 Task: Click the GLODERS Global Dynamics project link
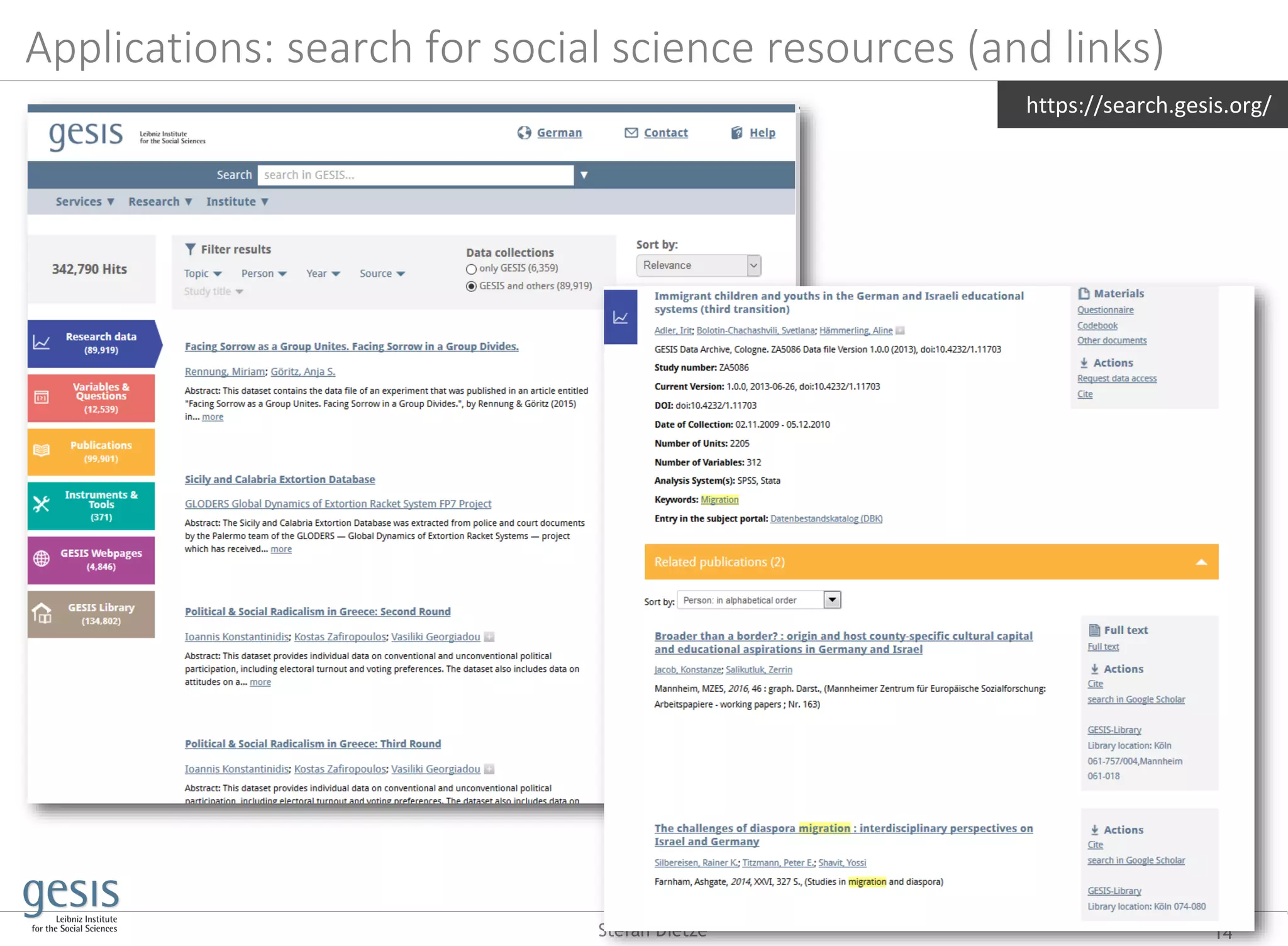pos(338,504)
